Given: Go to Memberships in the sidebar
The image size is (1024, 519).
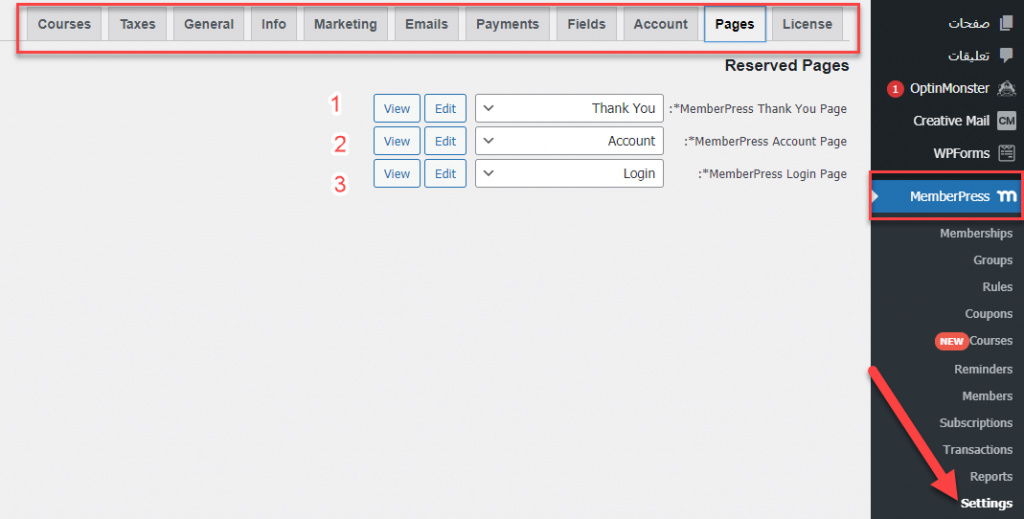Looking at the screenshot, I should 975,233.
